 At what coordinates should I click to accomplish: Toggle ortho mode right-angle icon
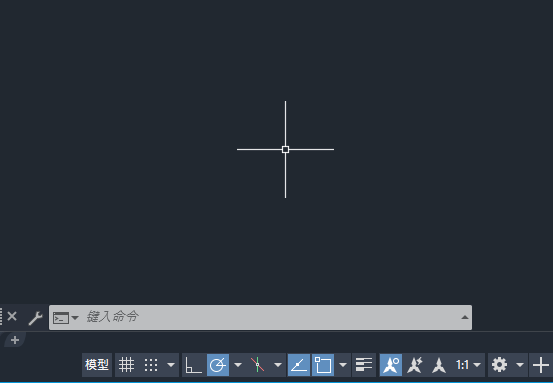pyautogui.click(x=194, y=365)
